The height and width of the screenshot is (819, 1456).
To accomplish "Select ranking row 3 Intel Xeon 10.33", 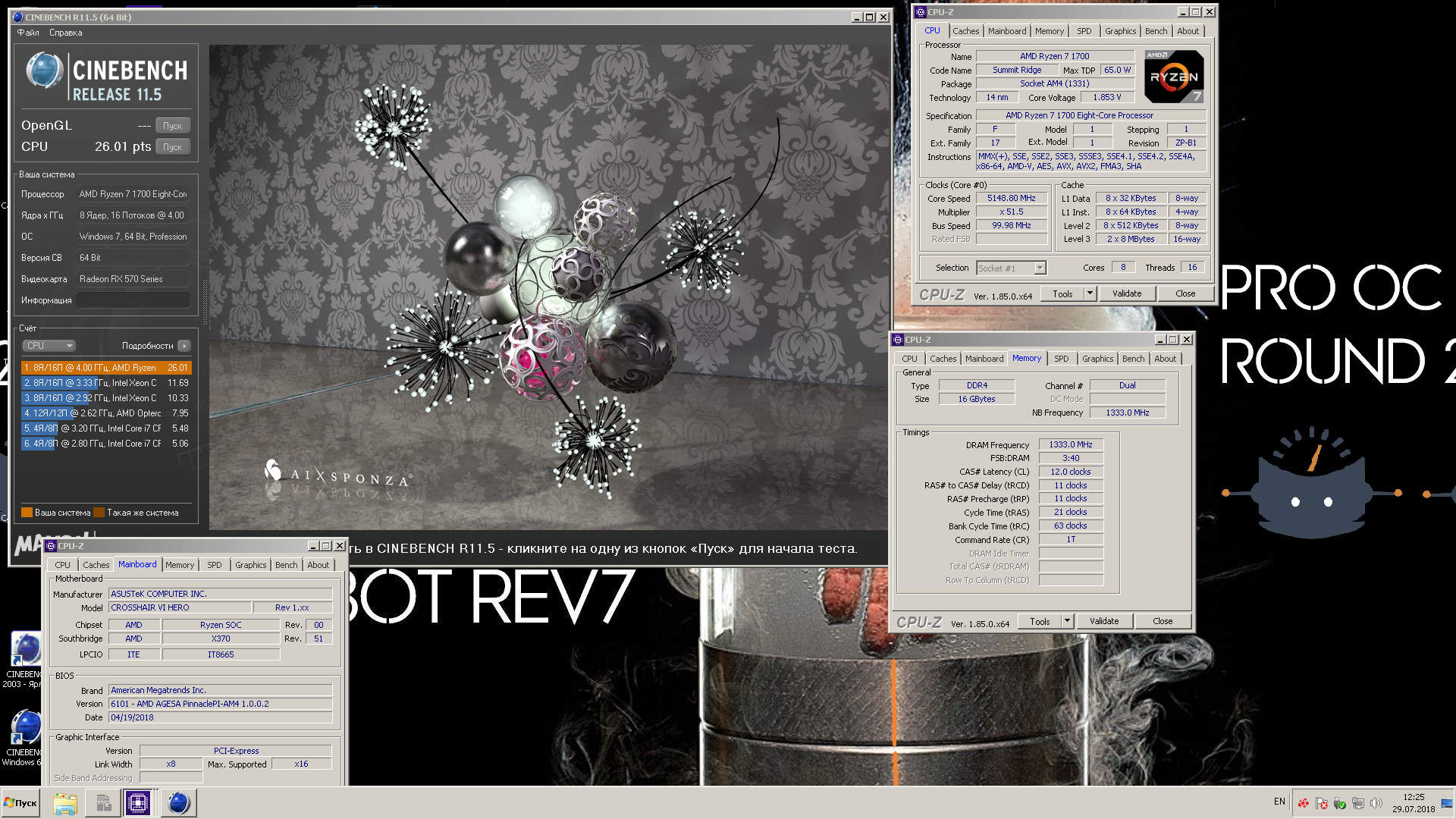I will point(106,398).
